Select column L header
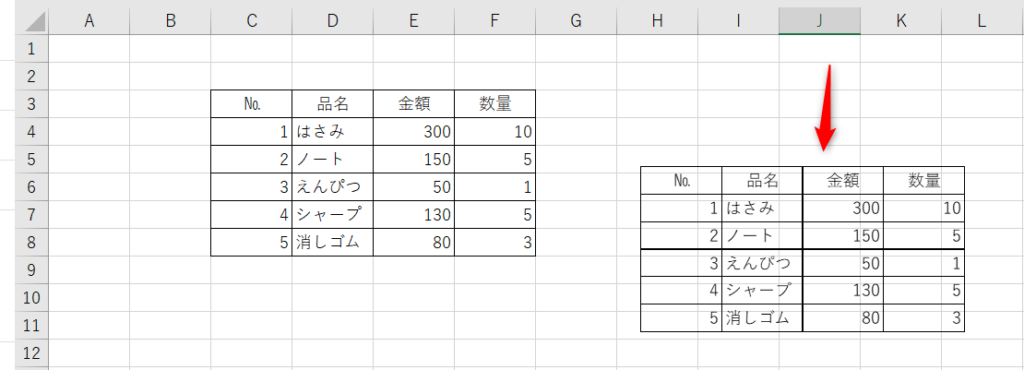The height and width of the screenshot is (370, 1024). click(982, 21)
